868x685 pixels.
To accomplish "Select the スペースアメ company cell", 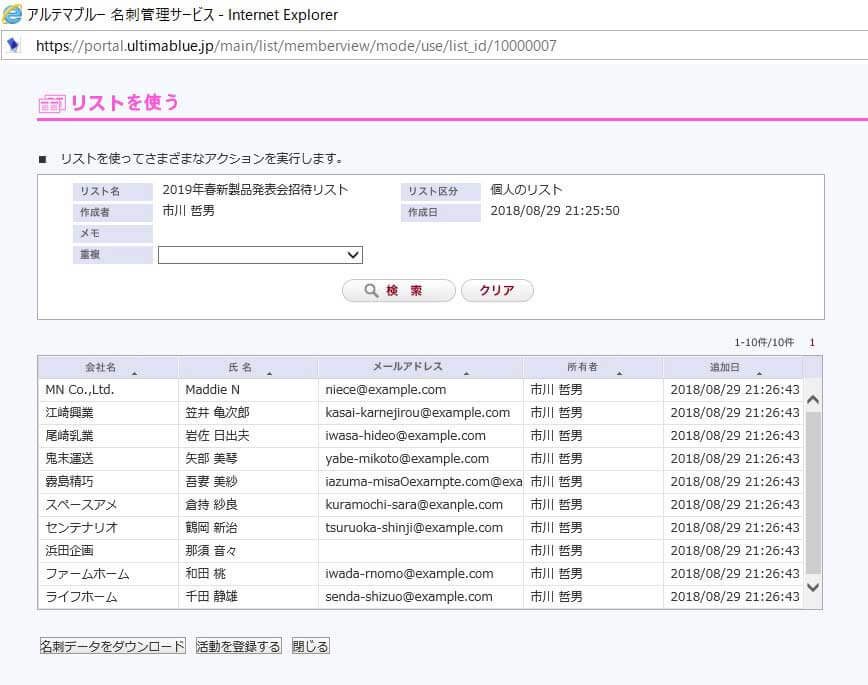I will 108,504.
